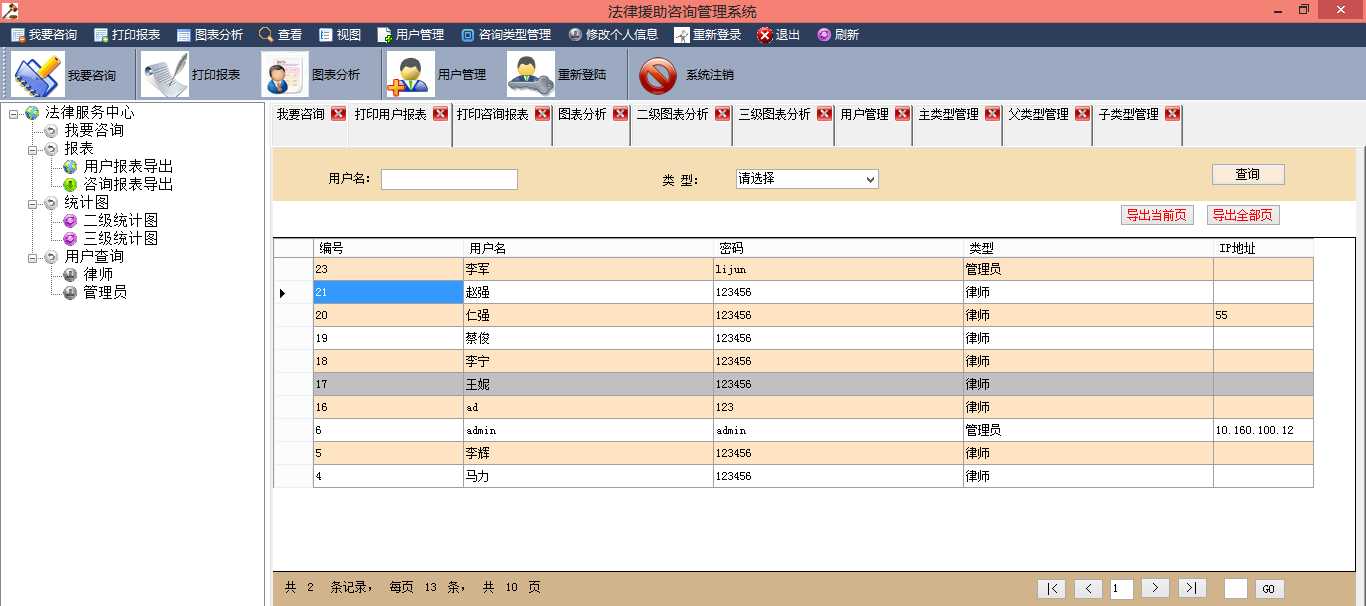Screen dimensions: 1366x606
Task: Open the 用户管理 large toolbar icon
Action: tap(411, 74)
